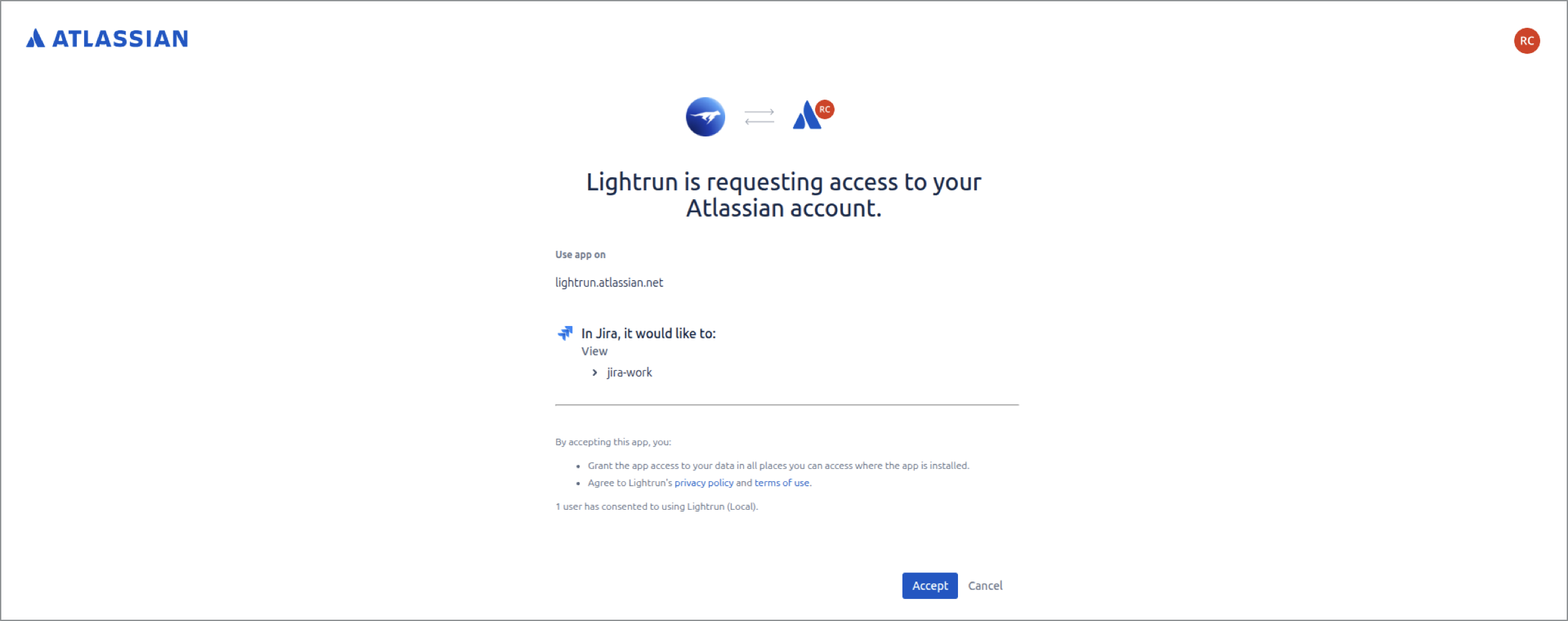Click the jira-work scope label
This screenshot has height=621, width=1568.
pos(629,373)
